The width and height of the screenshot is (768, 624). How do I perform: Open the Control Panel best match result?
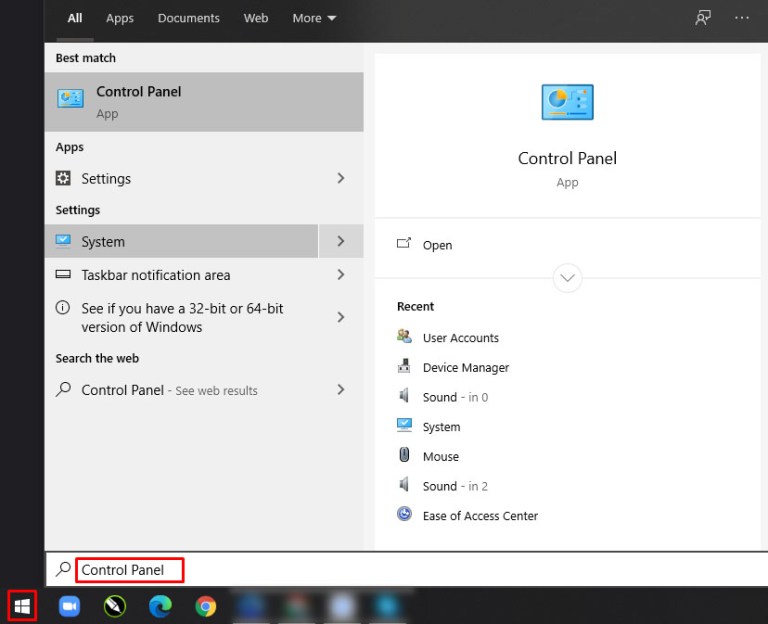pyautogui.click(x=204, y=102)
